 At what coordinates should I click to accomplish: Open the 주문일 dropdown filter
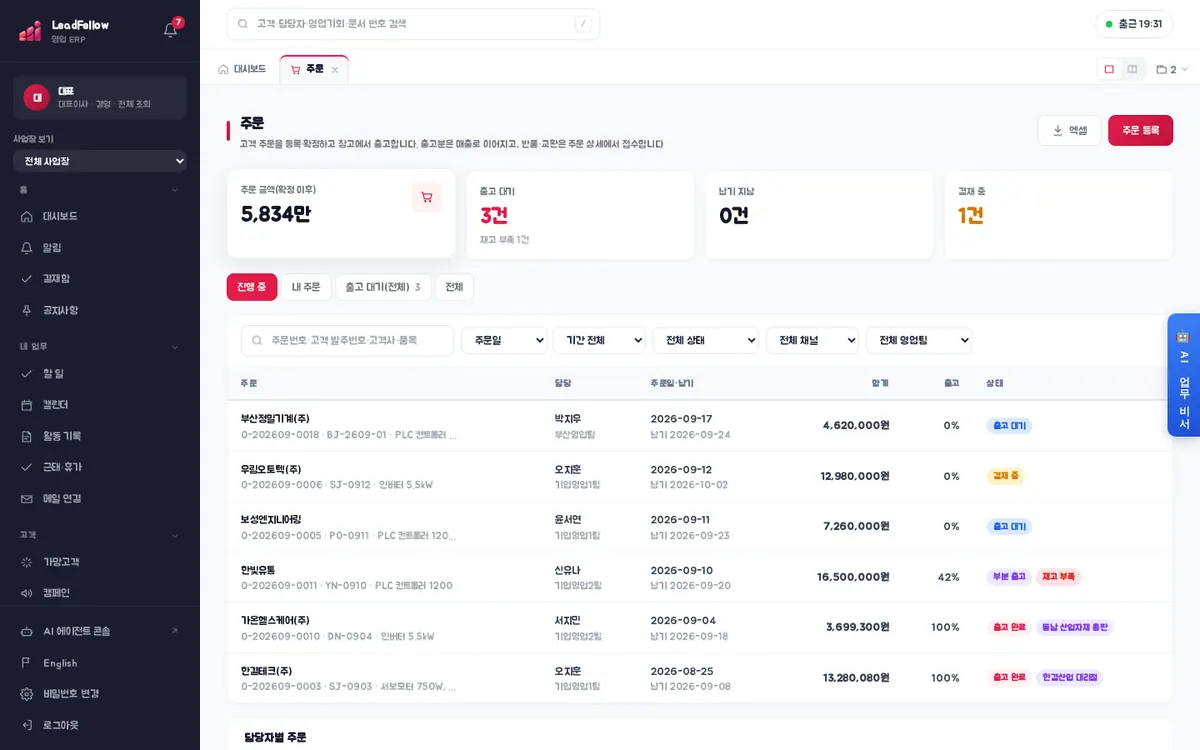click(504, 340)
